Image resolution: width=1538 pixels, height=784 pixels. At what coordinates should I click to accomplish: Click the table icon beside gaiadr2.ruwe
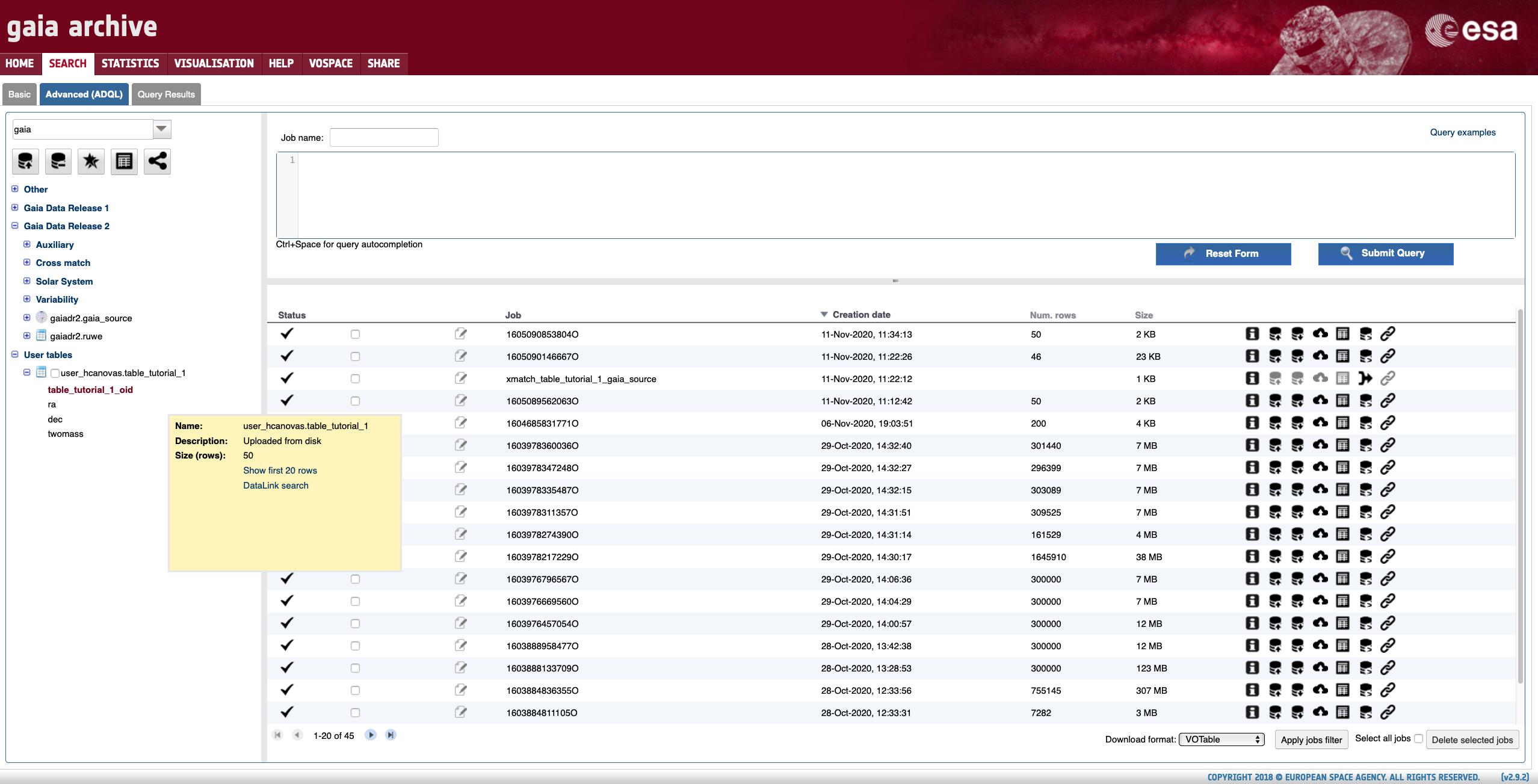click(x=42, y=336)
